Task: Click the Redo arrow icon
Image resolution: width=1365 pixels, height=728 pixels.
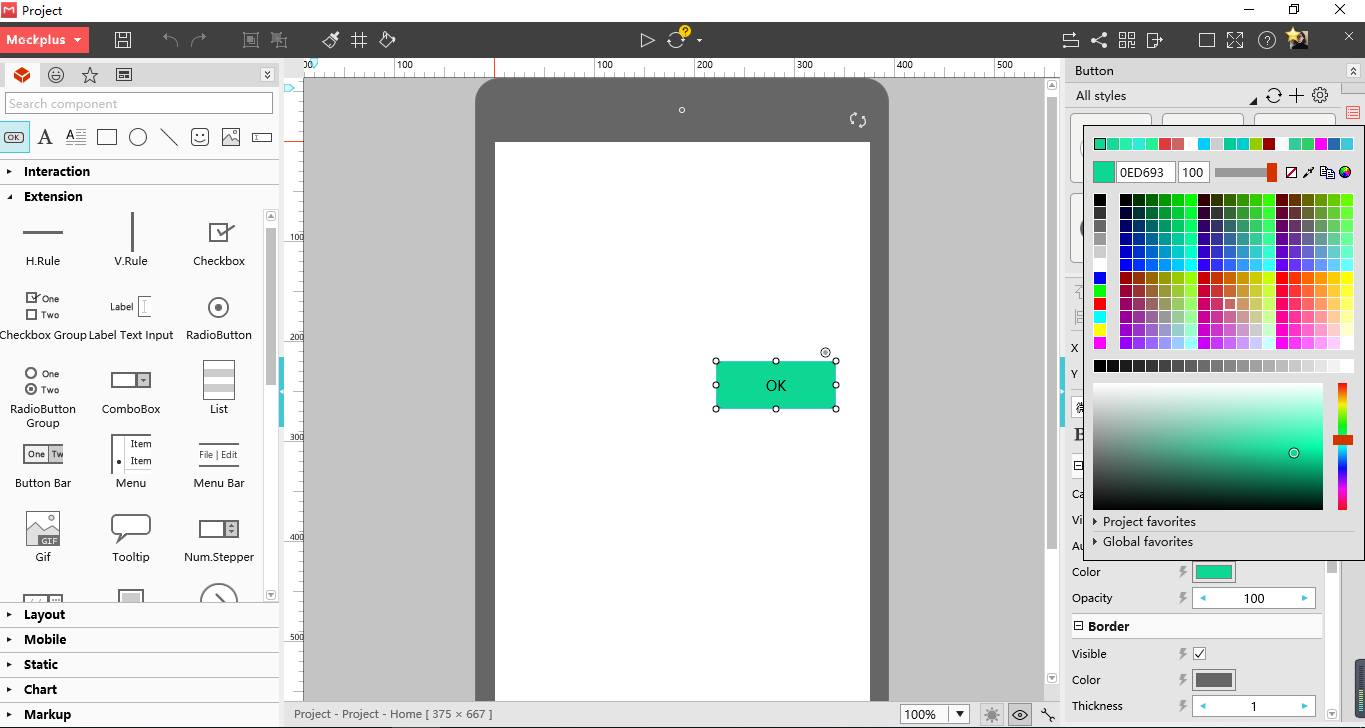Action: 198,40
